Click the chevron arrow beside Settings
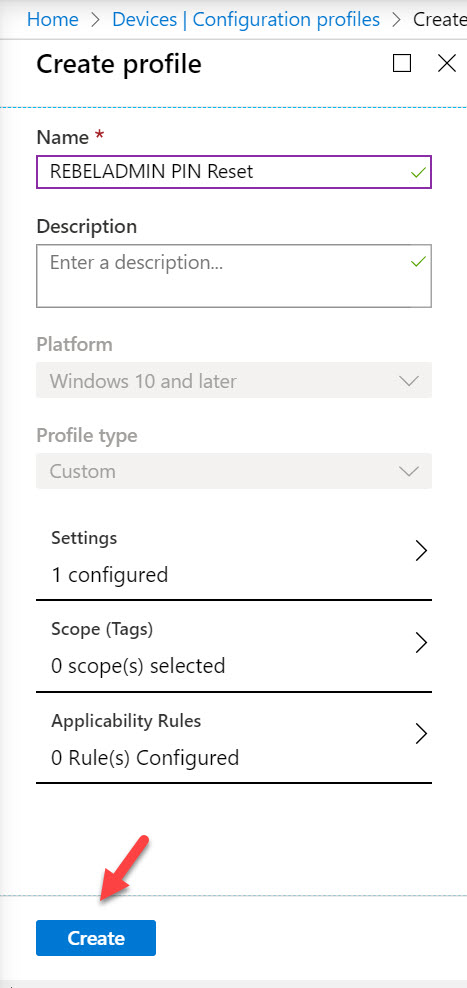The image size is (467, 988). 421,551
